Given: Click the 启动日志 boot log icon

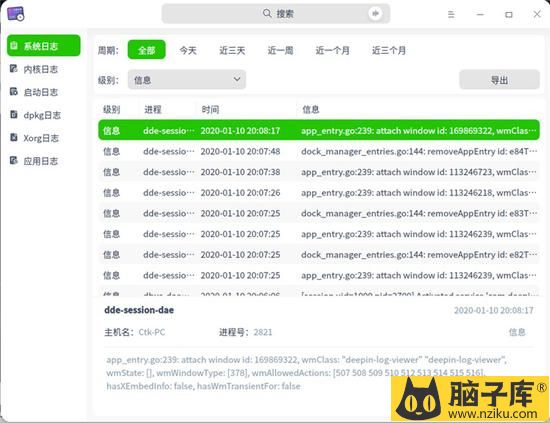Looking at the screenshot, I should pos(14,92).
